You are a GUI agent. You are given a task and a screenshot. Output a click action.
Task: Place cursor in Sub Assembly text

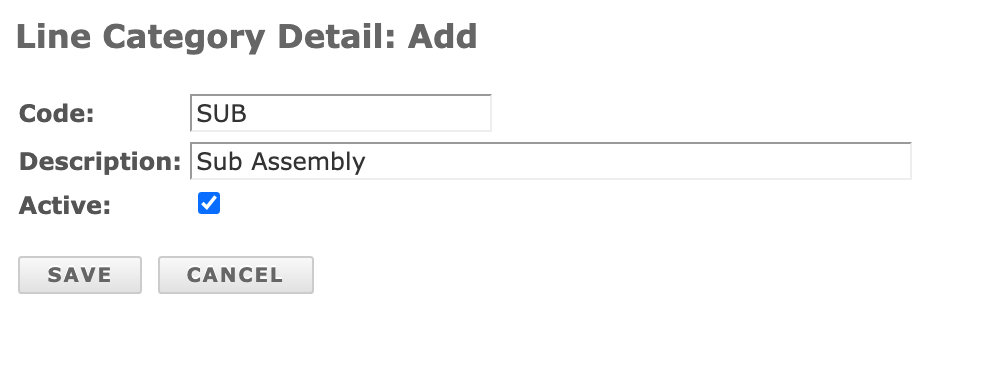(280, 162)
